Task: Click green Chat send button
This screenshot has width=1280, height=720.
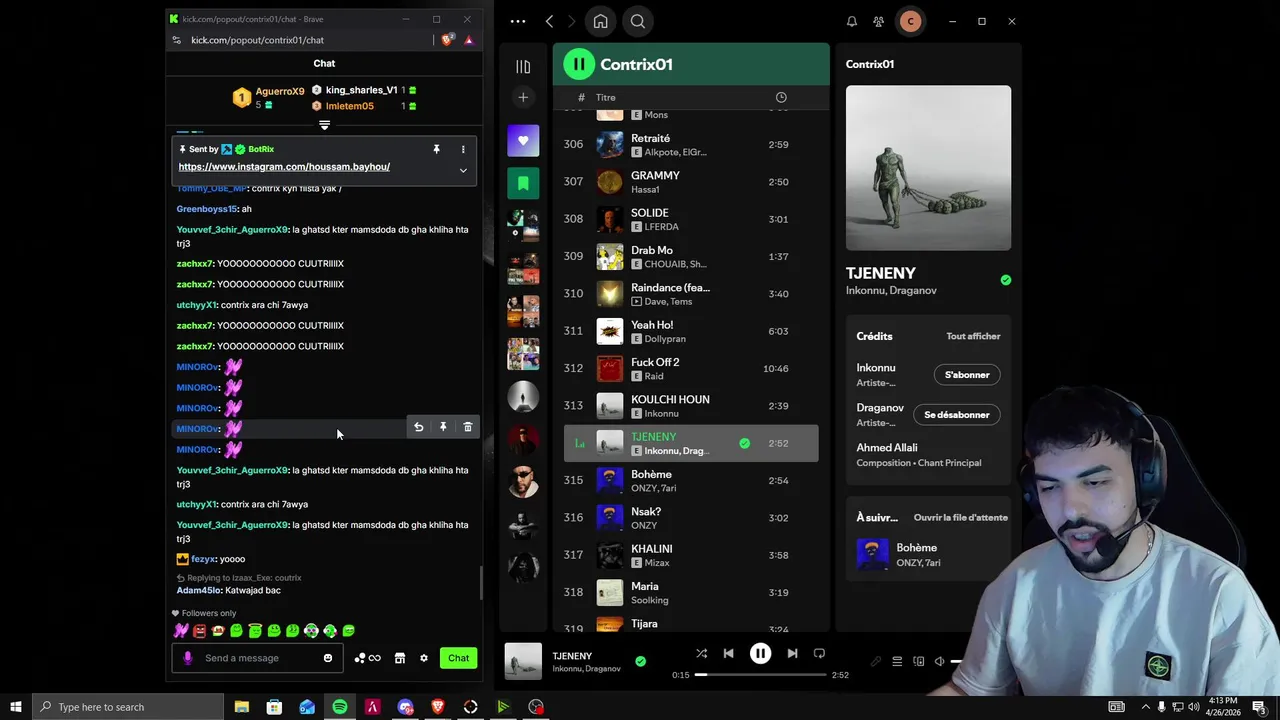Action: point(458,658)
